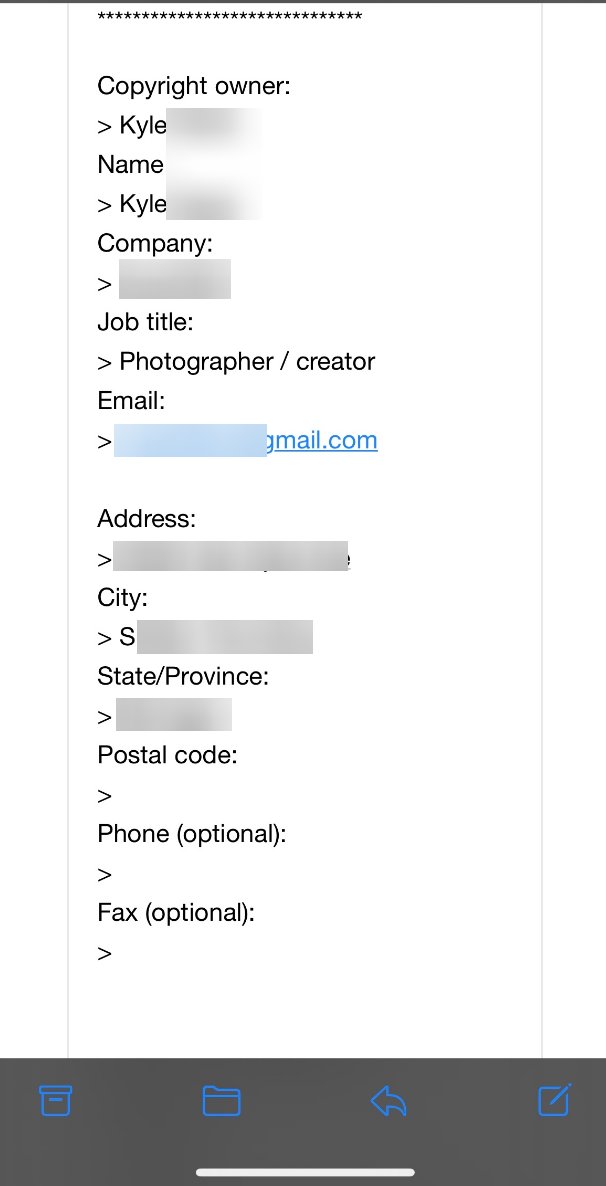This screenshot has width=606, height=1186.
Task: Tap the reply arrow icon
Action: pyautogui.click(x=389, y=1101)
